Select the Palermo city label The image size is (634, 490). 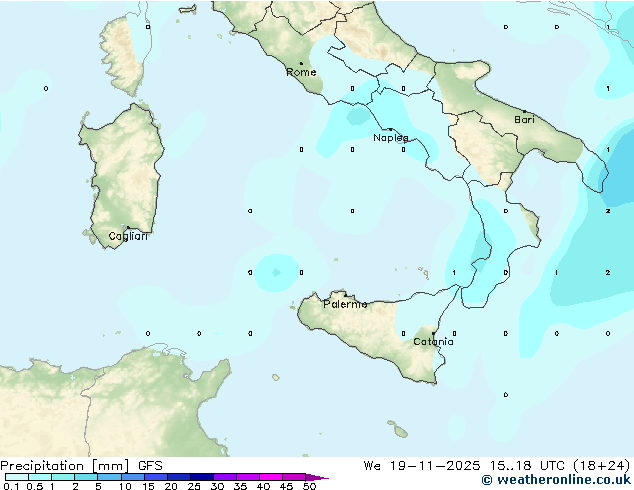[345, 304]
